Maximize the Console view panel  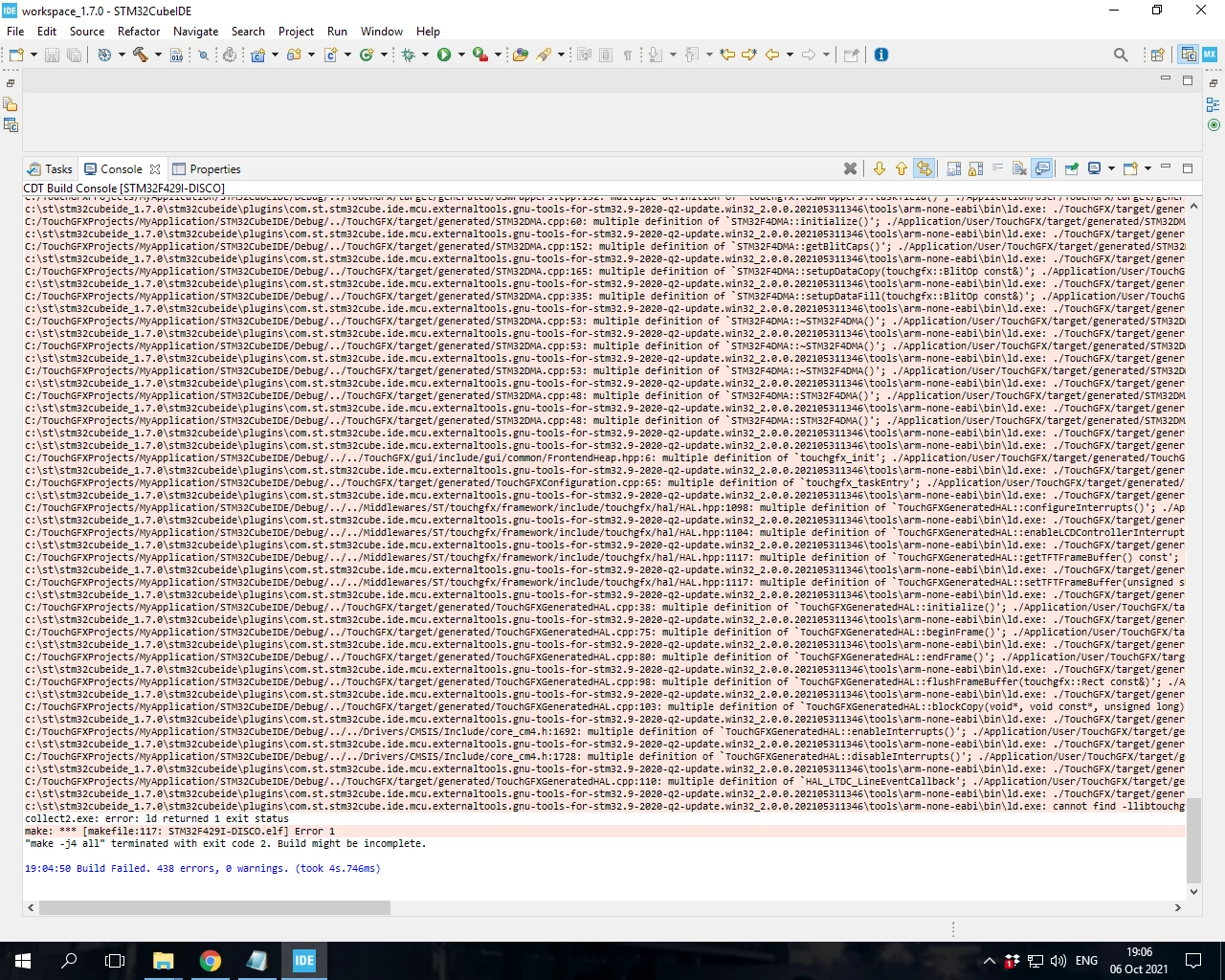[1188, 167]
